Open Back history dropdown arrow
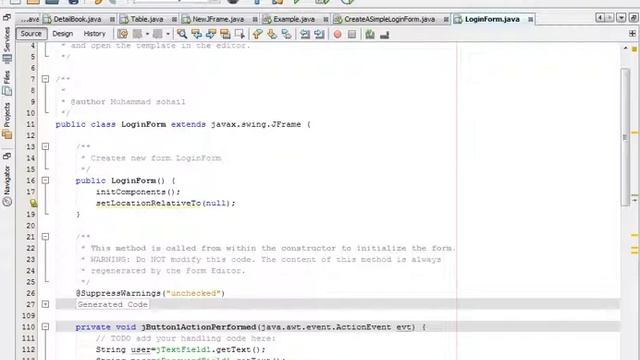The height and width of the screenshot is (360, 640). [x=147, y=34]
